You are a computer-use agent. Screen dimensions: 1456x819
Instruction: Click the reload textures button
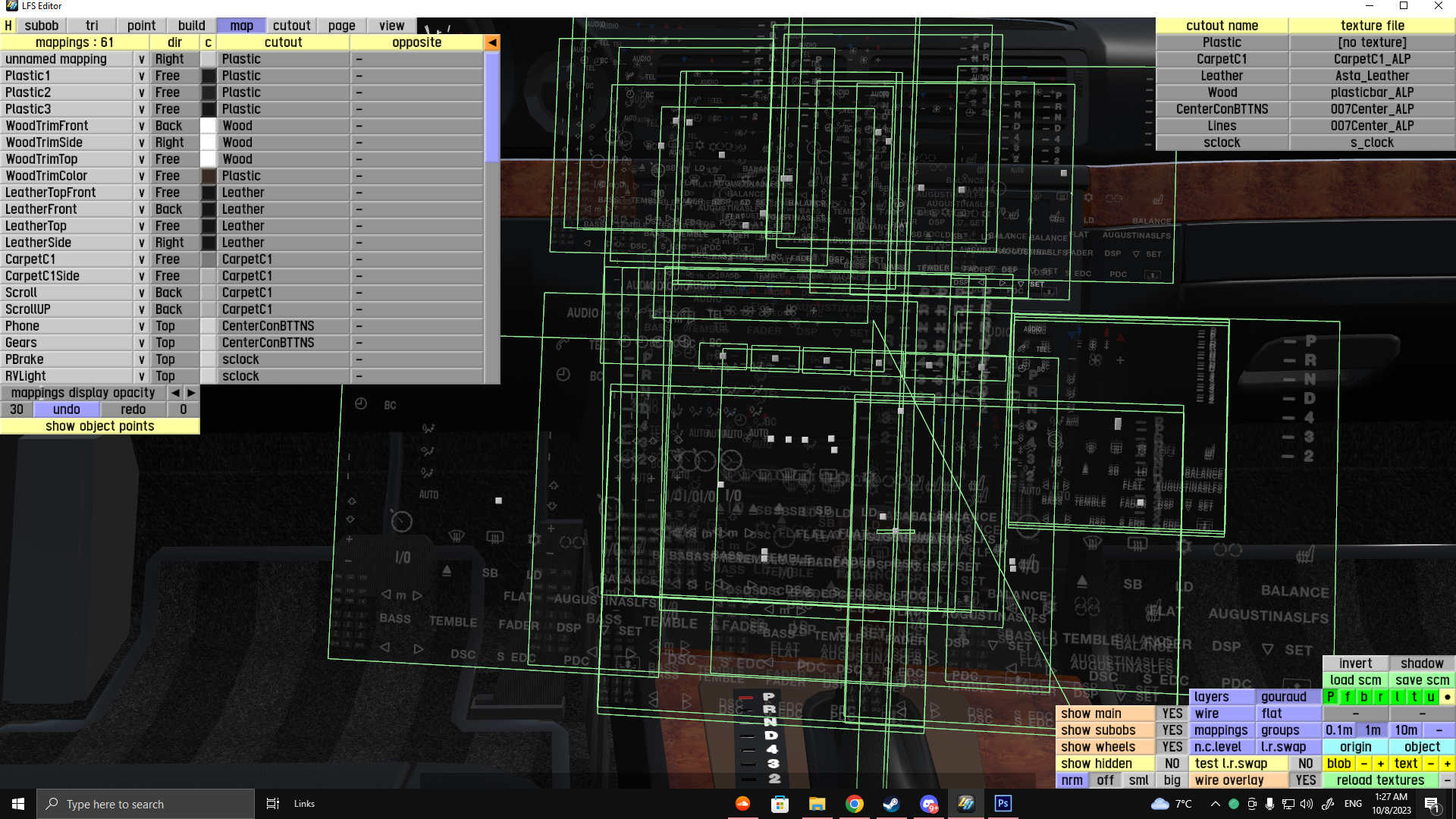[1379, 780]
